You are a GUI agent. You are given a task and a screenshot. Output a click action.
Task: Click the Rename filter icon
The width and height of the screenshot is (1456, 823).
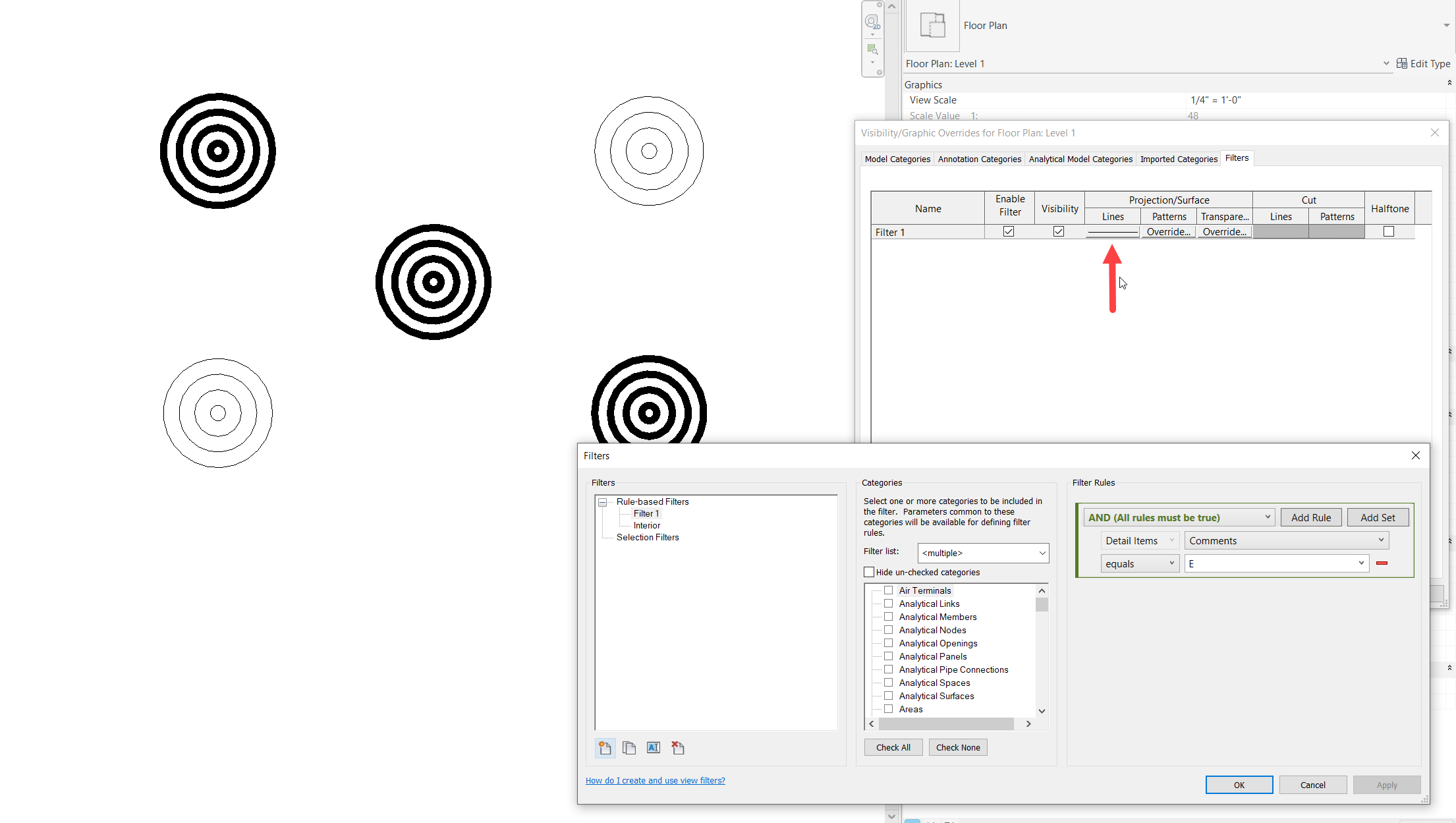pyautogui.click(x=653, y=747)
